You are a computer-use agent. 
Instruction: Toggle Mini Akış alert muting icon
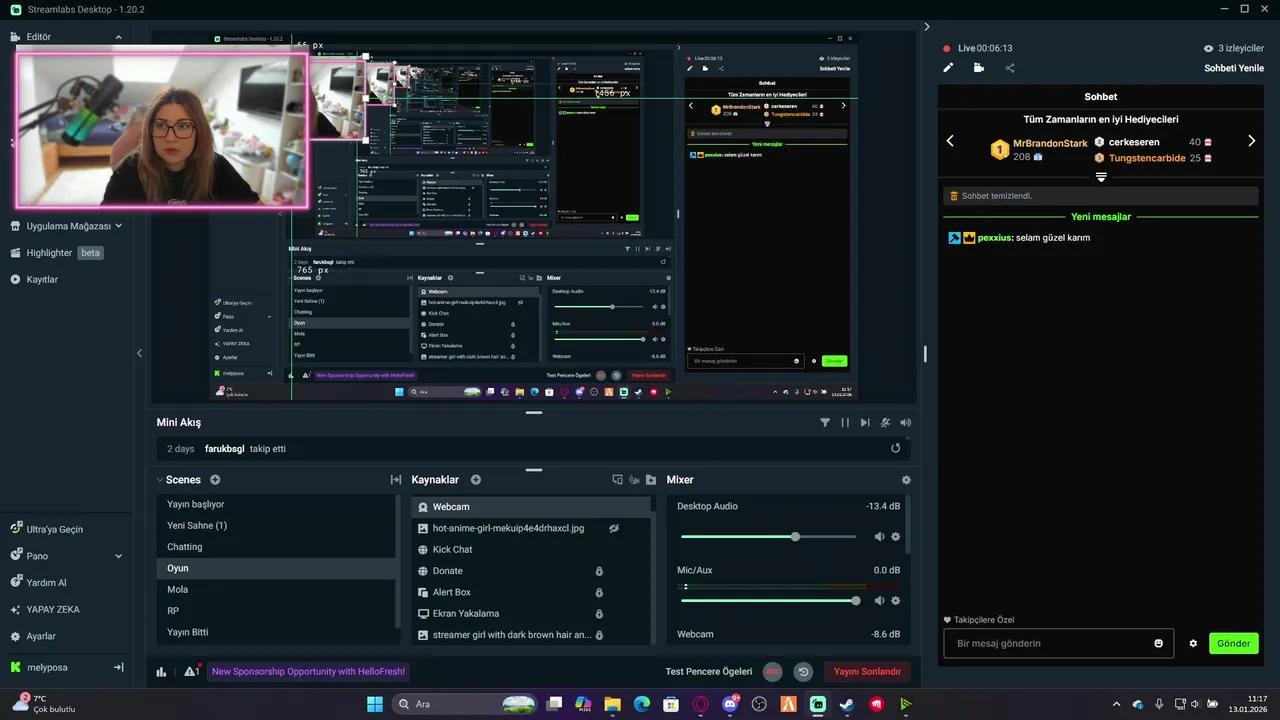point(885,423)
